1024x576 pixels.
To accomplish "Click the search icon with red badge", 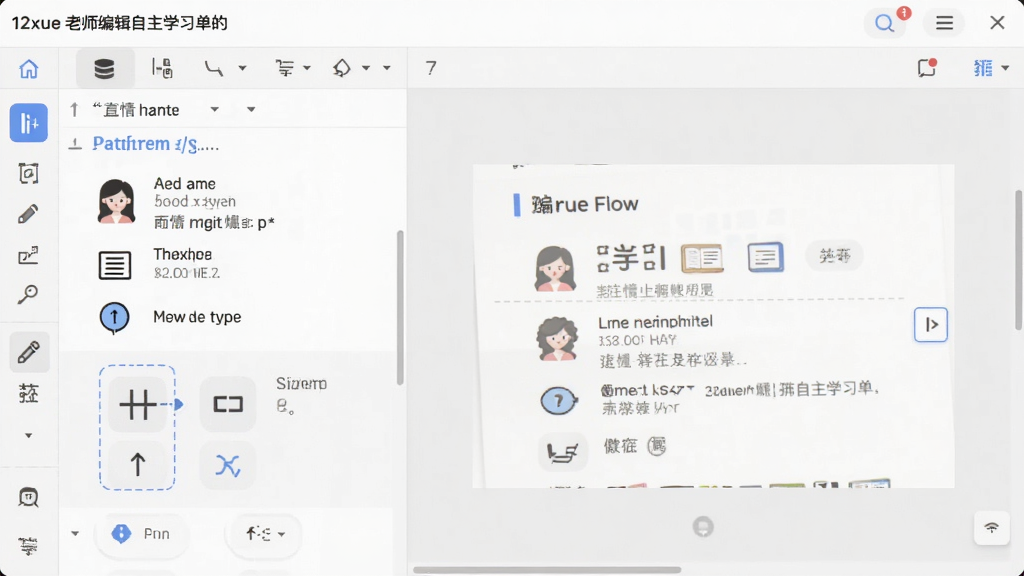I will 885,23.
